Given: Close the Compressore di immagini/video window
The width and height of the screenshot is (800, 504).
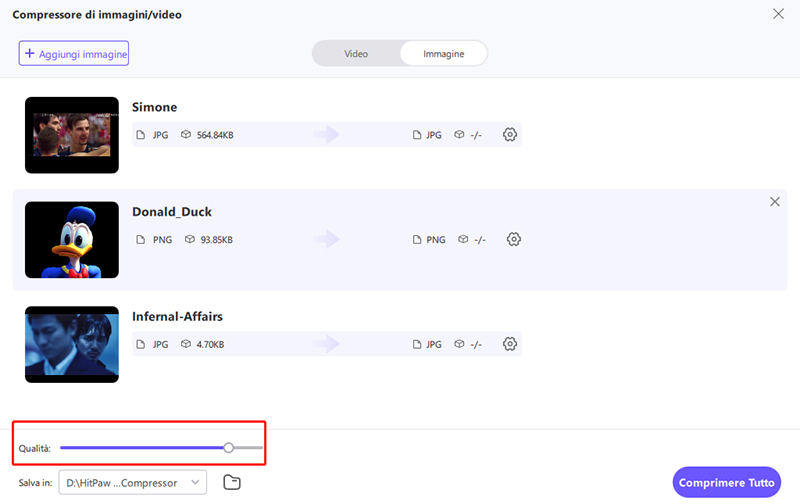Looking at the screenshot, I should (779, 14).
